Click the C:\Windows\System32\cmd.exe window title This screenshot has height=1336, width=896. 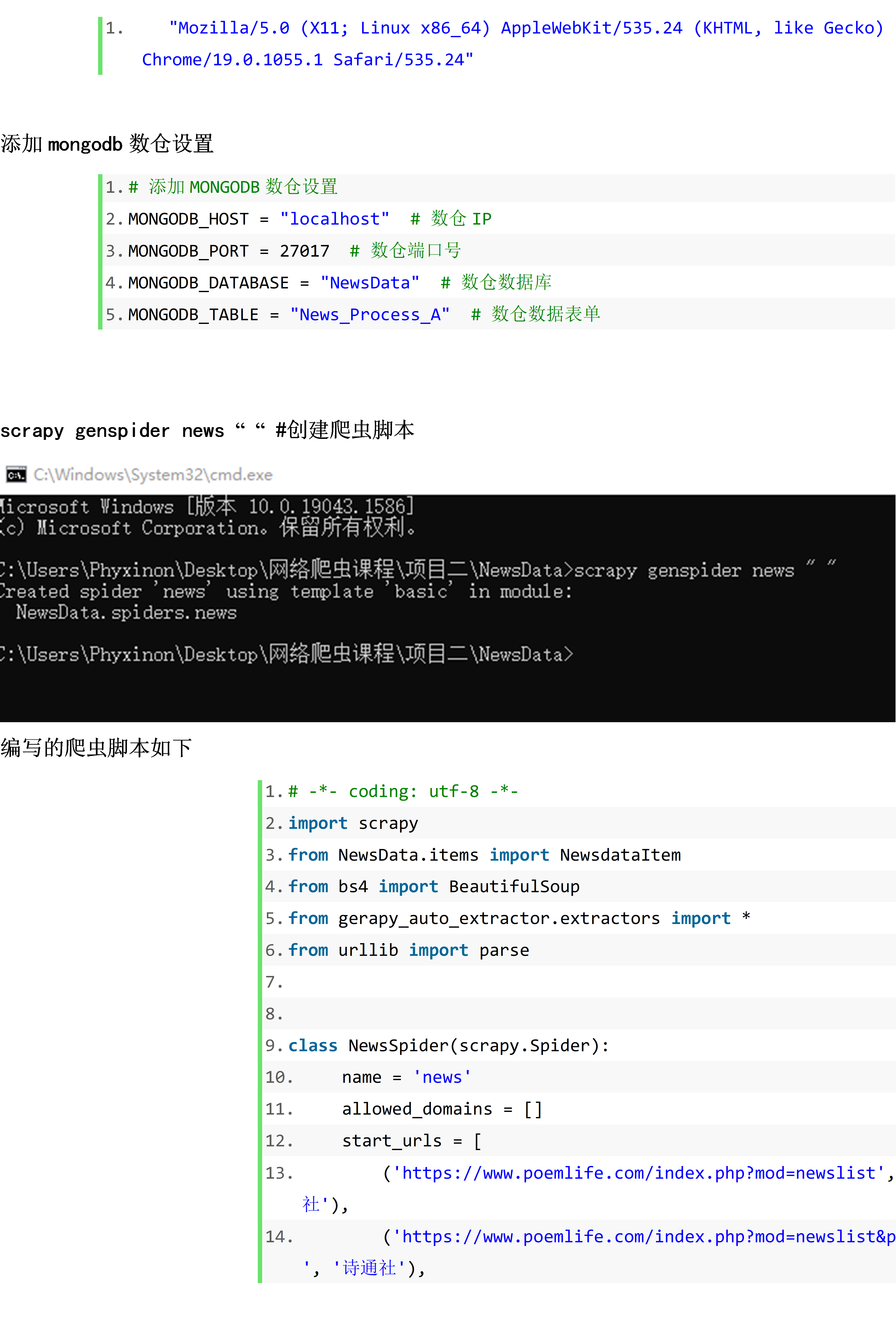tap(153, 475)
